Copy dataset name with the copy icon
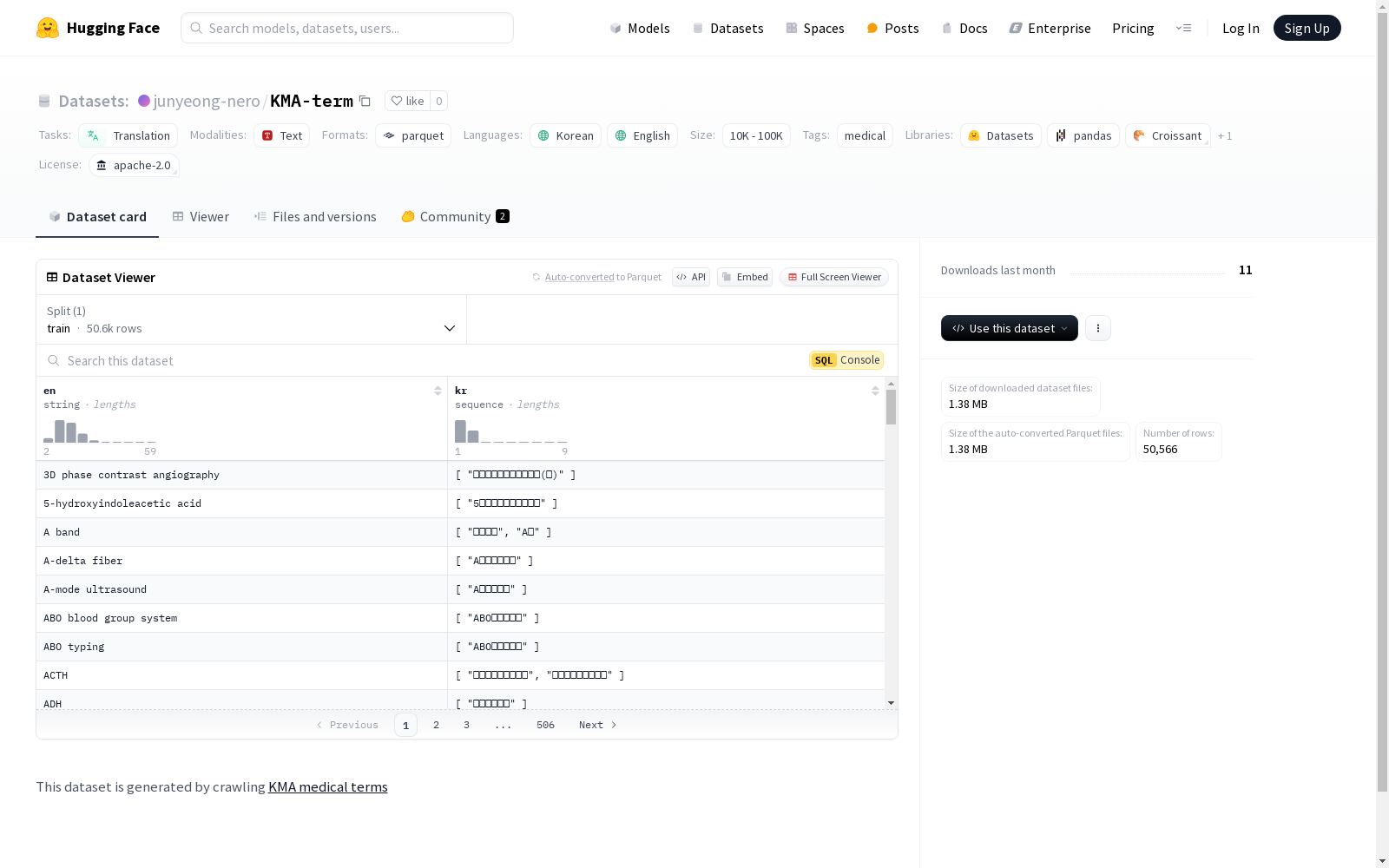This screenshot has width=1389, height=868. [365, 101]
